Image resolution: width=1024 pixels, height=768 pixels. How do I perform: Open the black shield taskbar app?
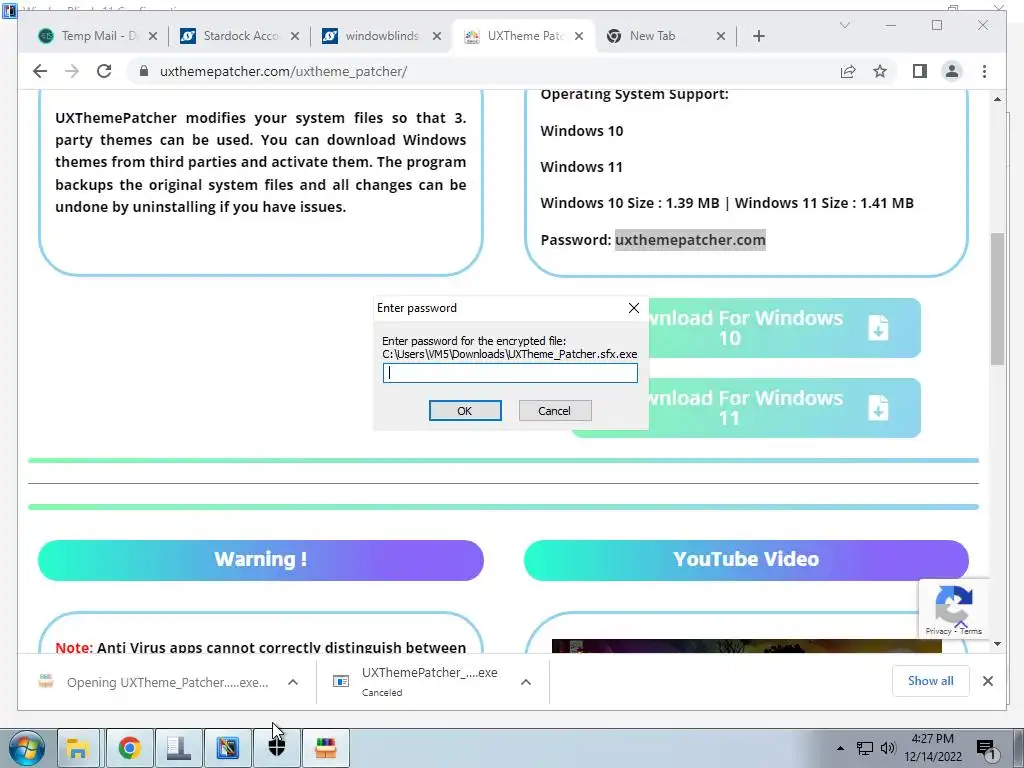tap(277, 748)
